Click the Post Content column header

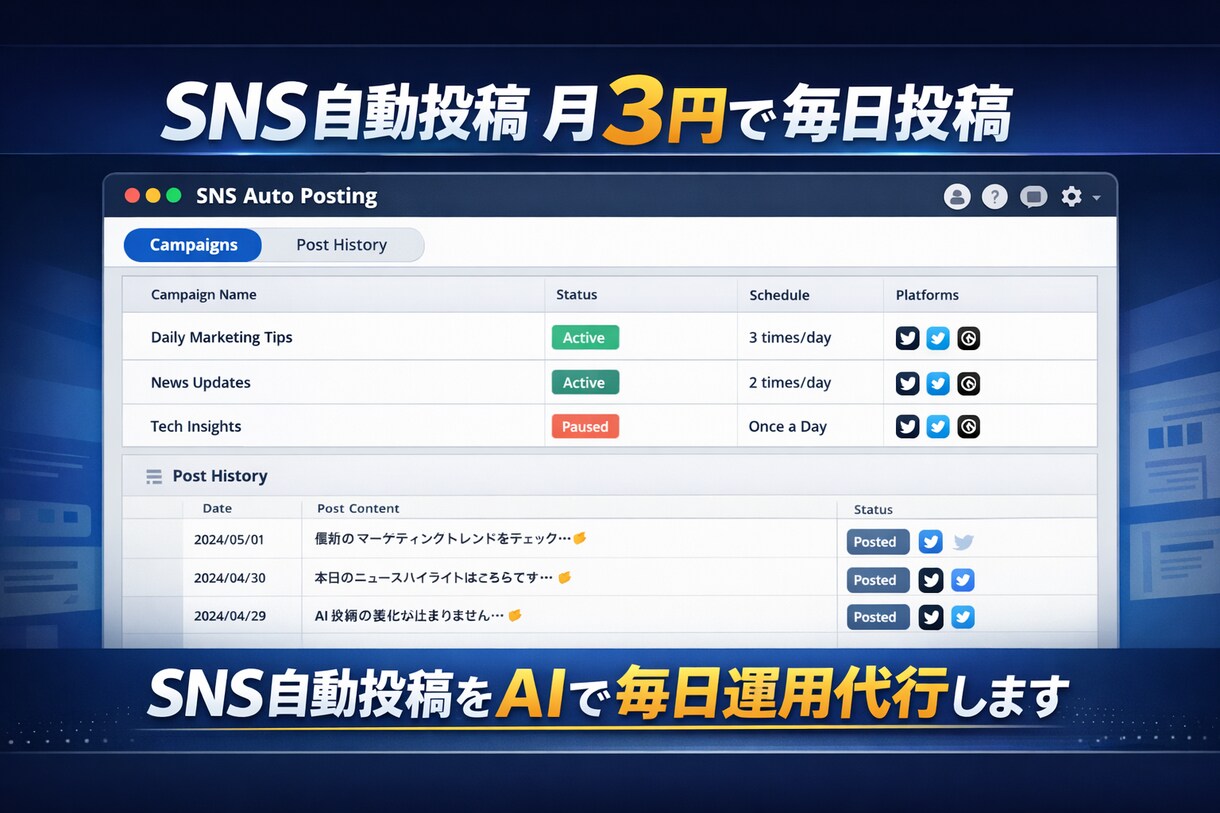[358, 509]
